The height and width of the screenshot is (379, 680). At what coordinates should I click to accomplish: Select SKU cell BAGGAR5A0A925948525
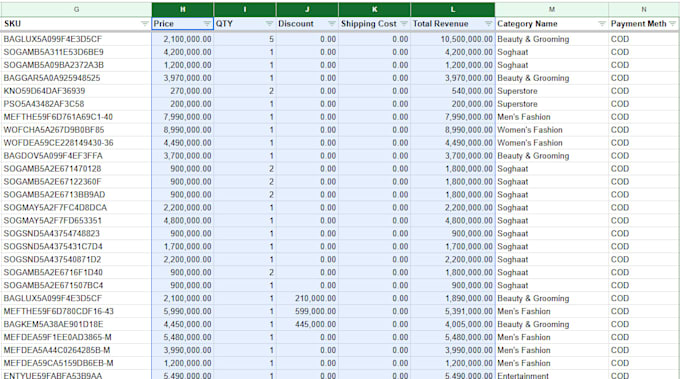(x=76, y=78)
